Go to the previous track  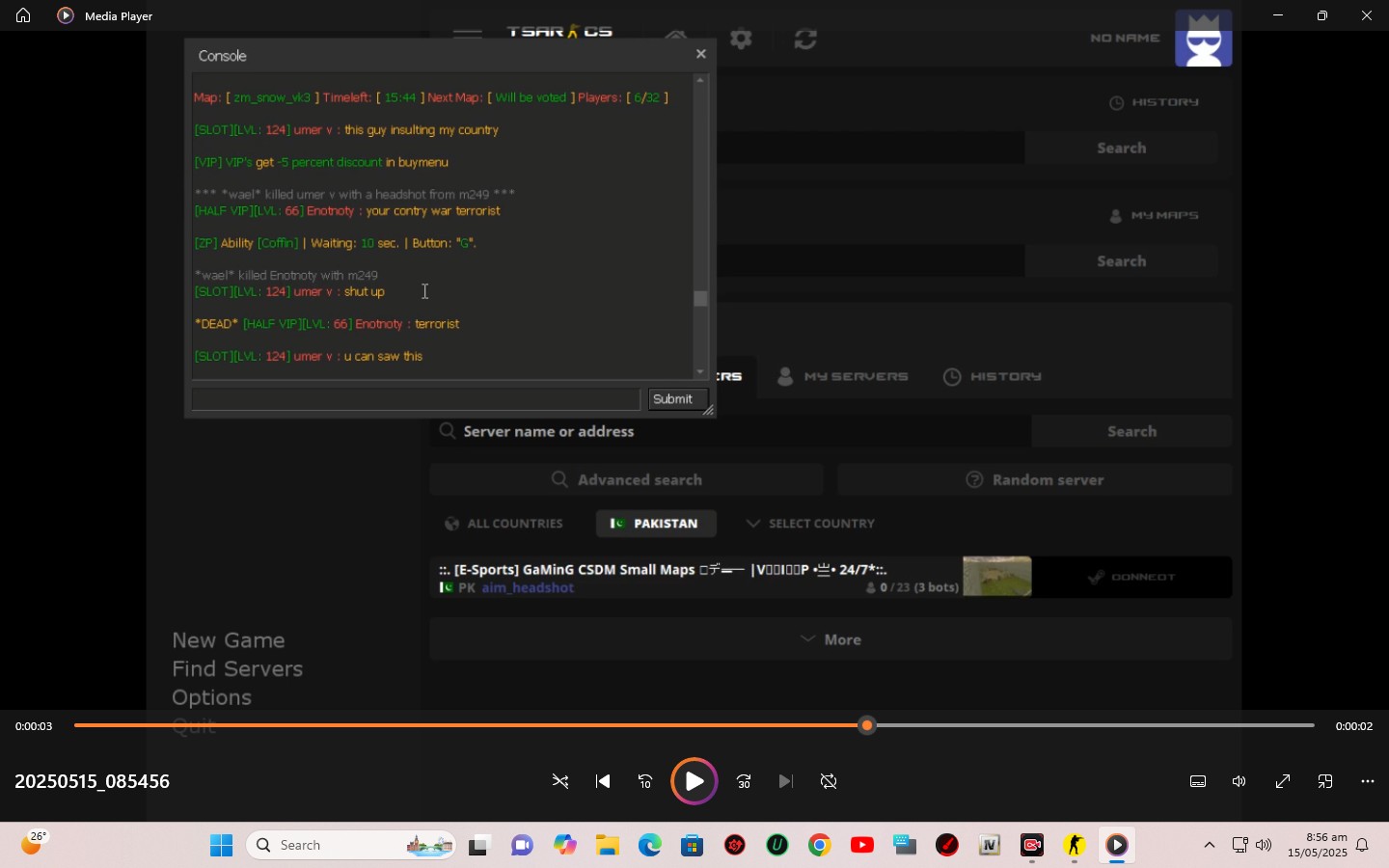tap(604, 782)
